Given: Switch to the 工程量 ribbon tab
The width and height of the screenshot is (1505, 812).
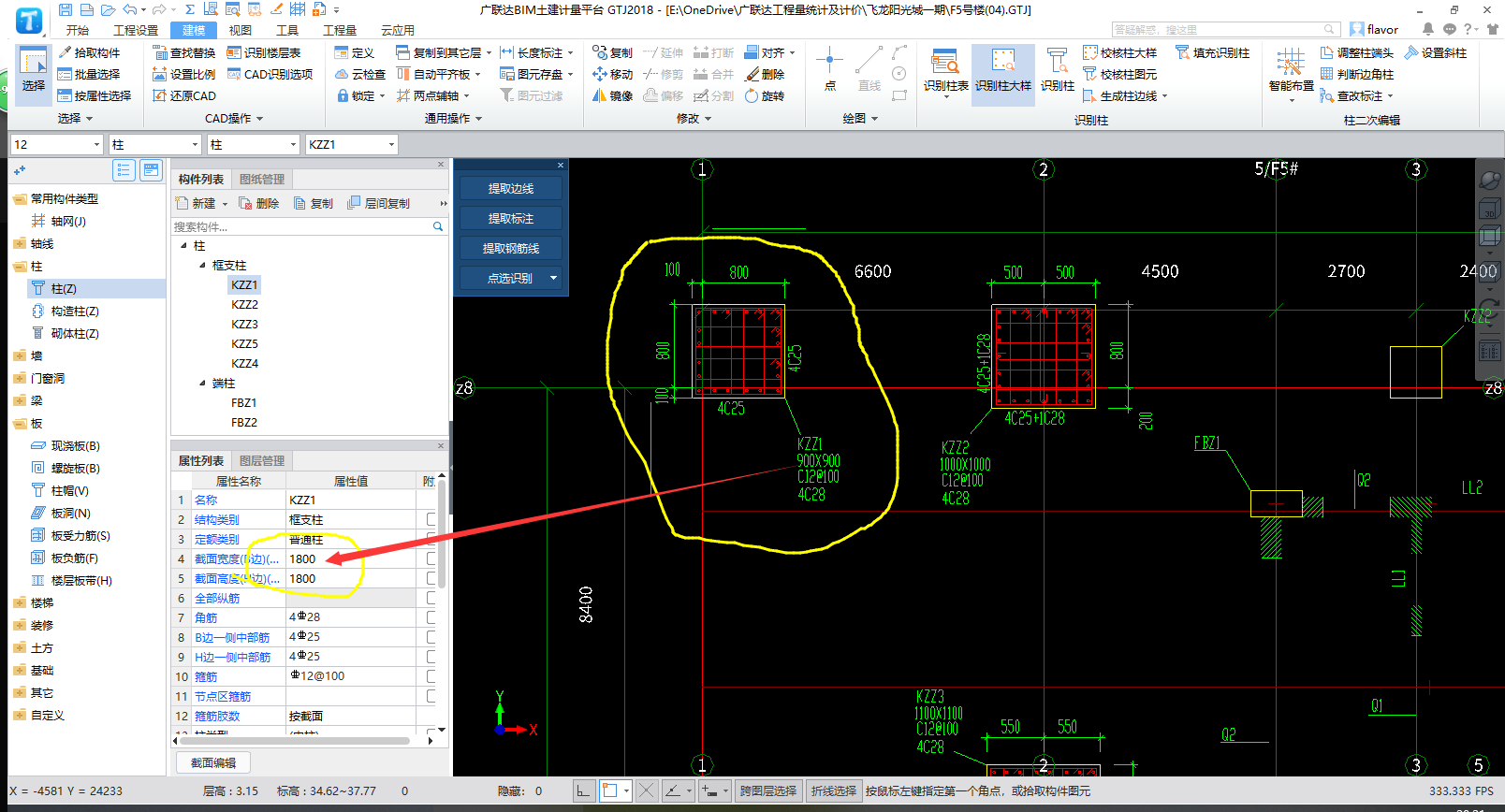Looking at the screenshot, I should [340, 30].
